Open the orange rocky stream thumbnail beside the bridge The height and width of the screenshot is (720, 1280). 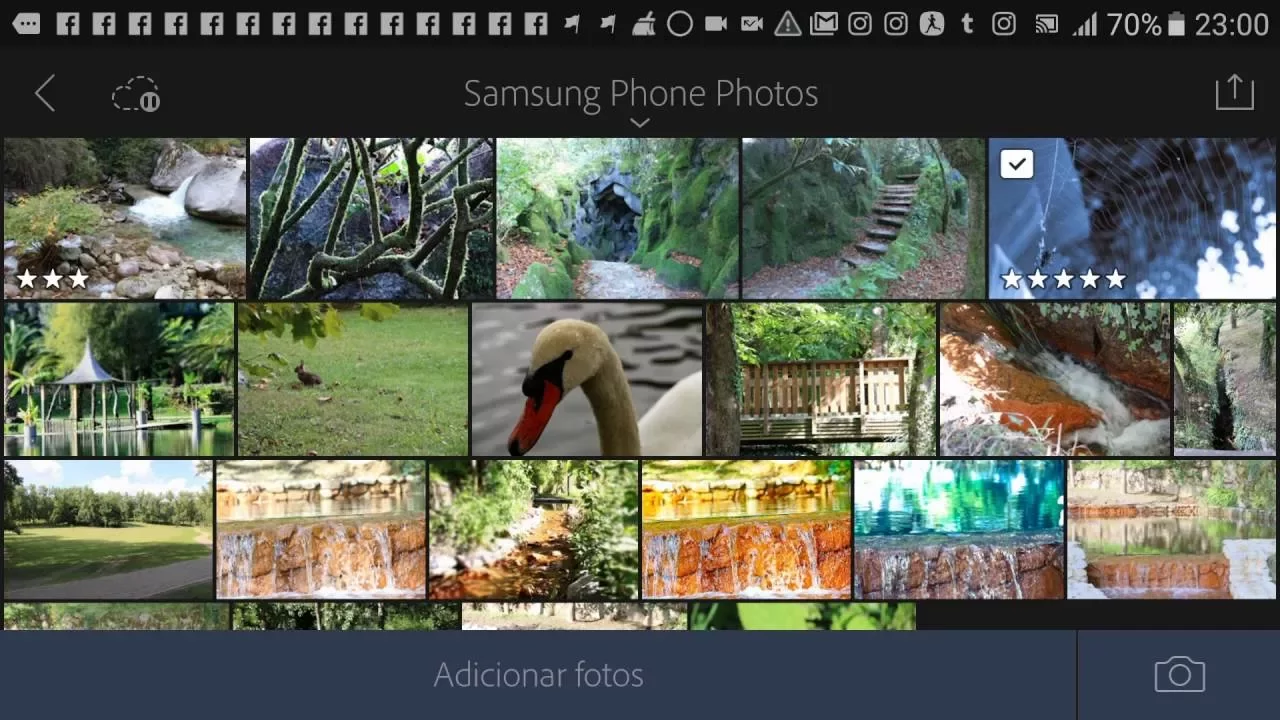pyautogui.click(x=1055, y=379)
